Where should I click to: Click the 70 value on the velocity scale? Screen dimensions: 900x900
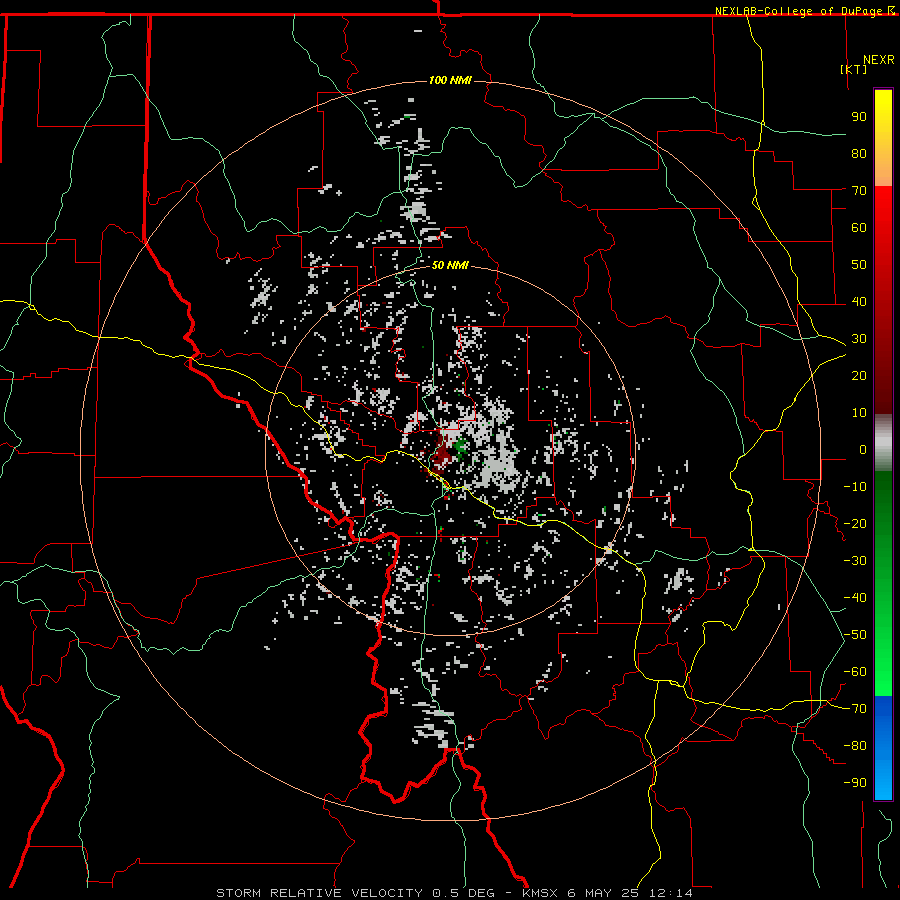[859, 191]
